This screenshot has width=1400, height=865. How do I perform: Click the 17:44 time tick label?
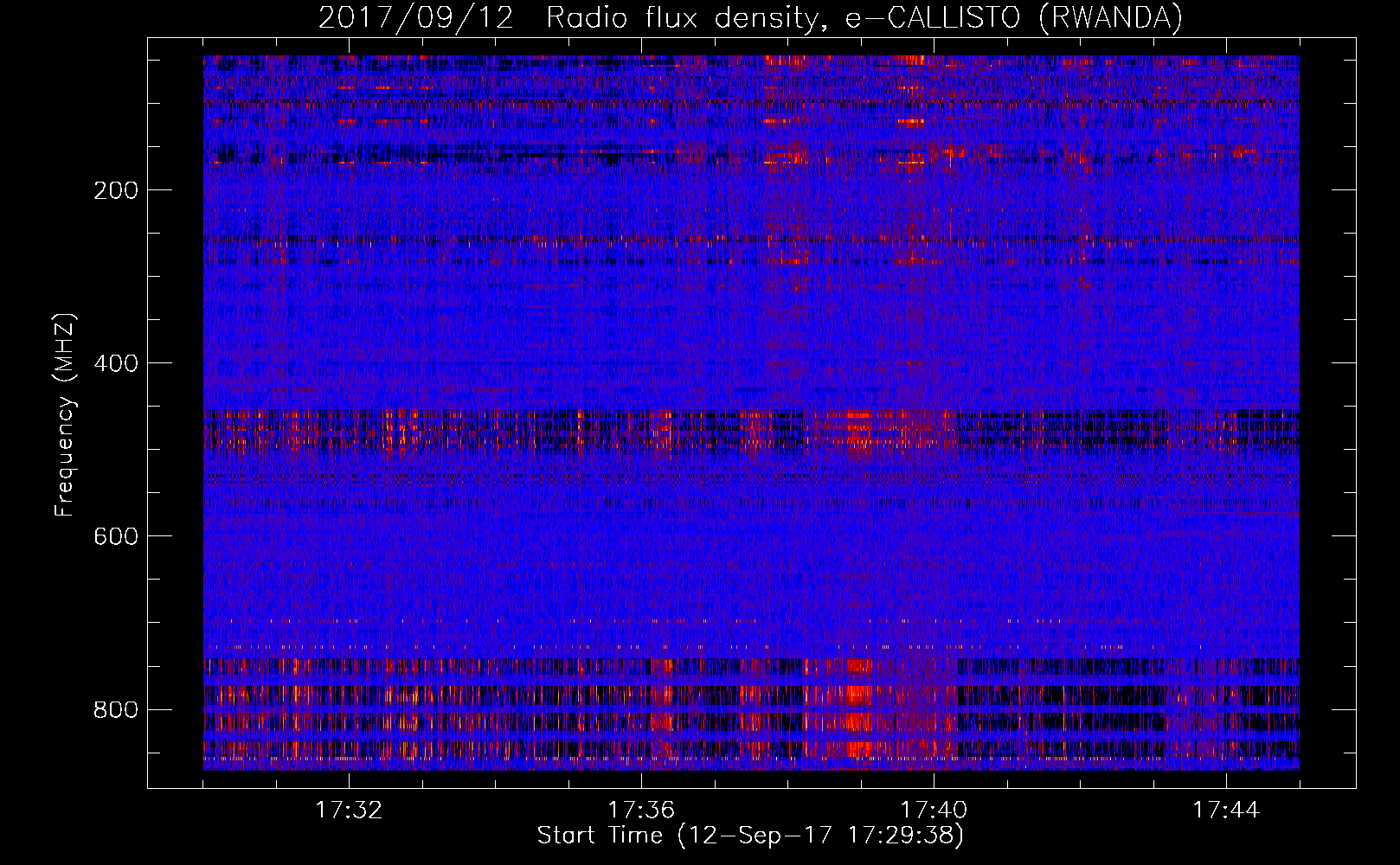1226,811
